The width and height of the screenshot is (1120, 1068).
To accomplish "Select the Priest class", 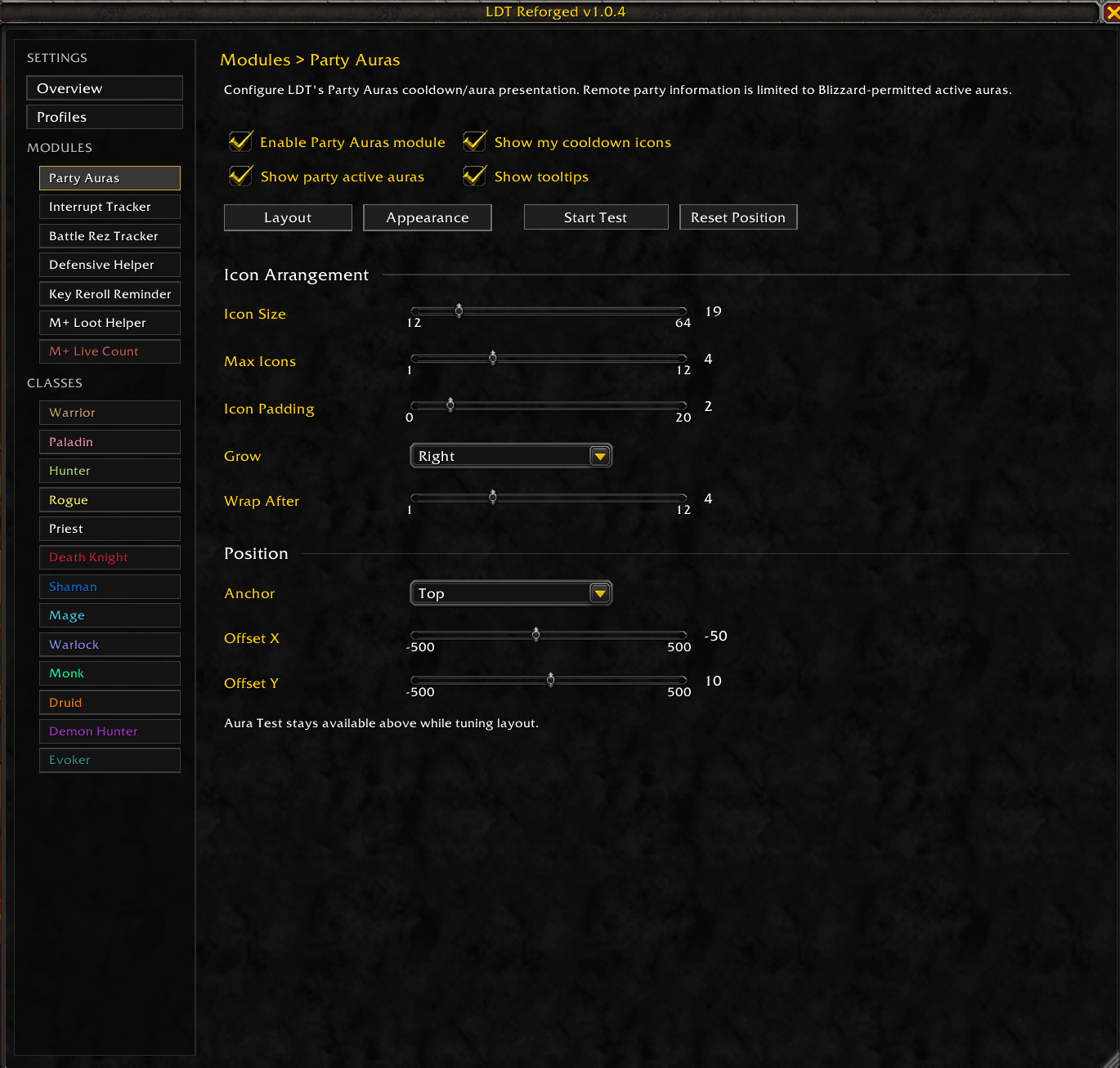I will [x=110, y=529].
